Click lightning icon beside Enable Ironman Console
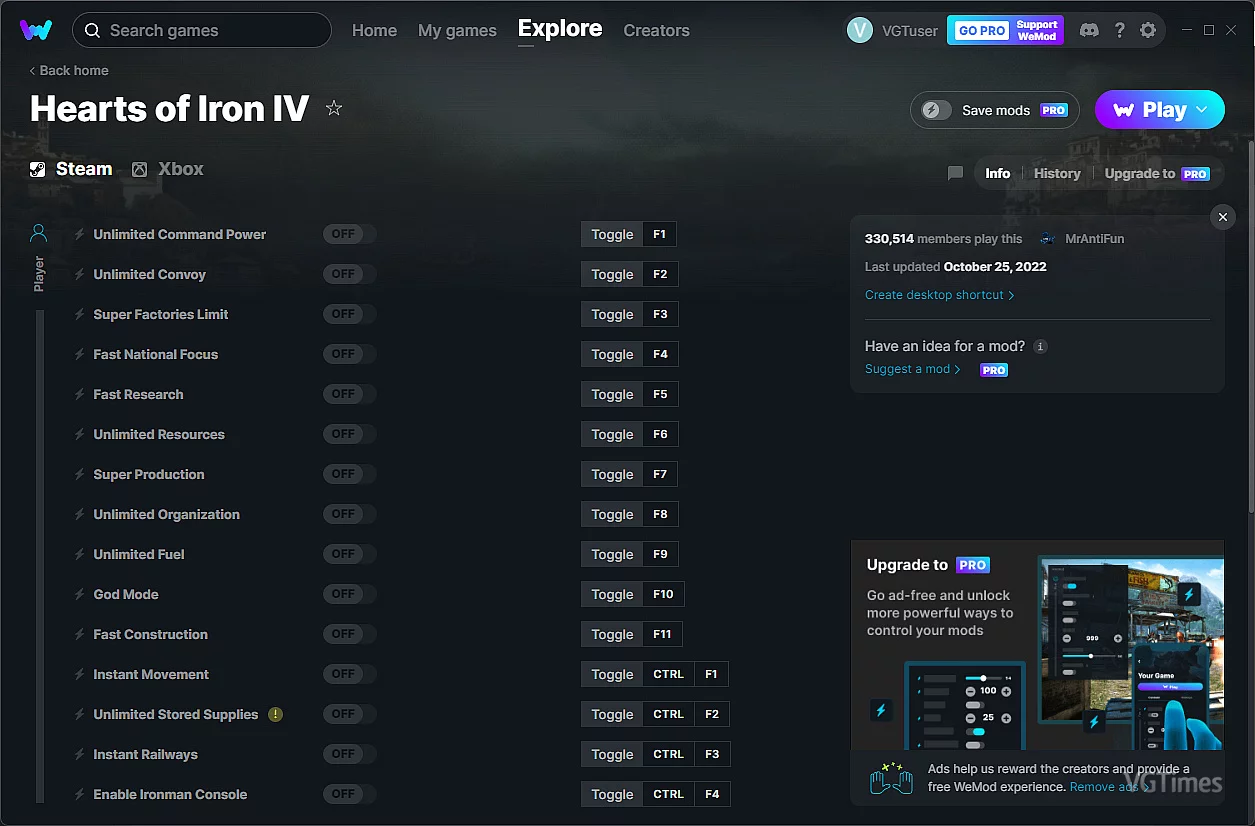This screenshot has width=1255, height=826. pos(80,794)
